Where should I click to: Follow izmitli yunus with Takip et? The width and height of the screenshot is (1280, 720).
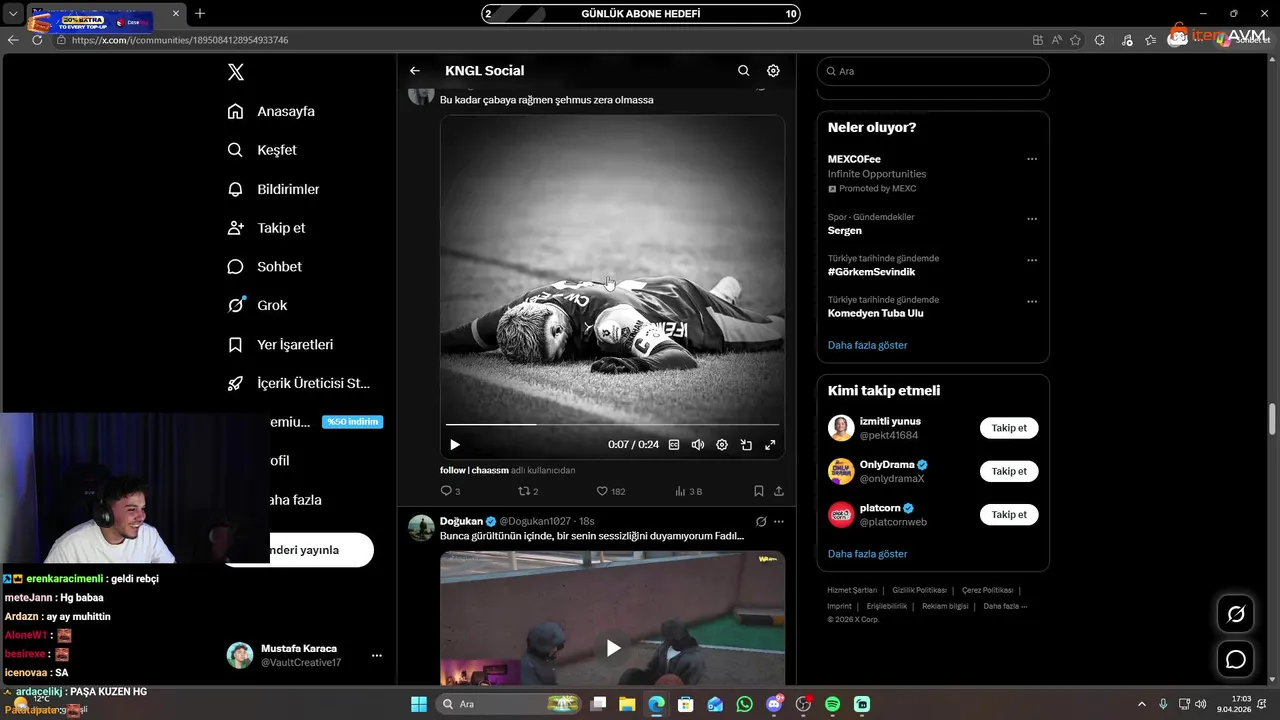1009,428
